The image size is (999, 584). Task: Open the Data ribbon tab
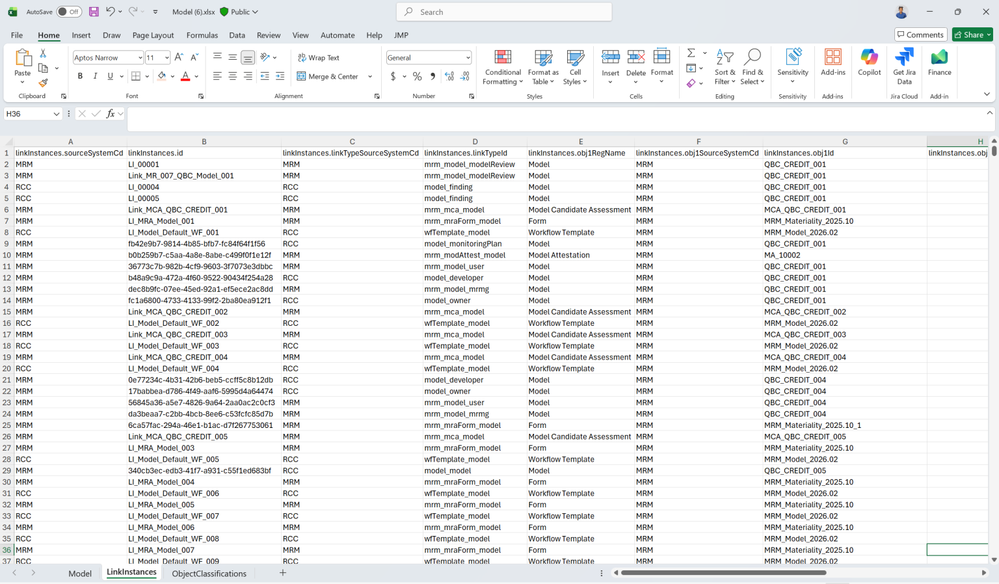[237, 35]
